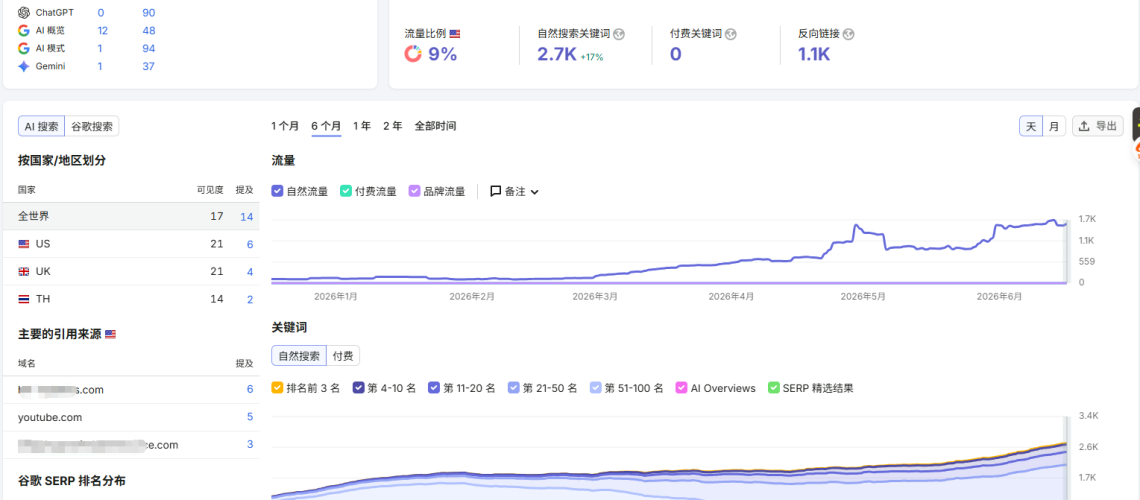The image size is (1140, 500).
Task: Click the traffic share donut icon
Action: (x=413, y=54)
